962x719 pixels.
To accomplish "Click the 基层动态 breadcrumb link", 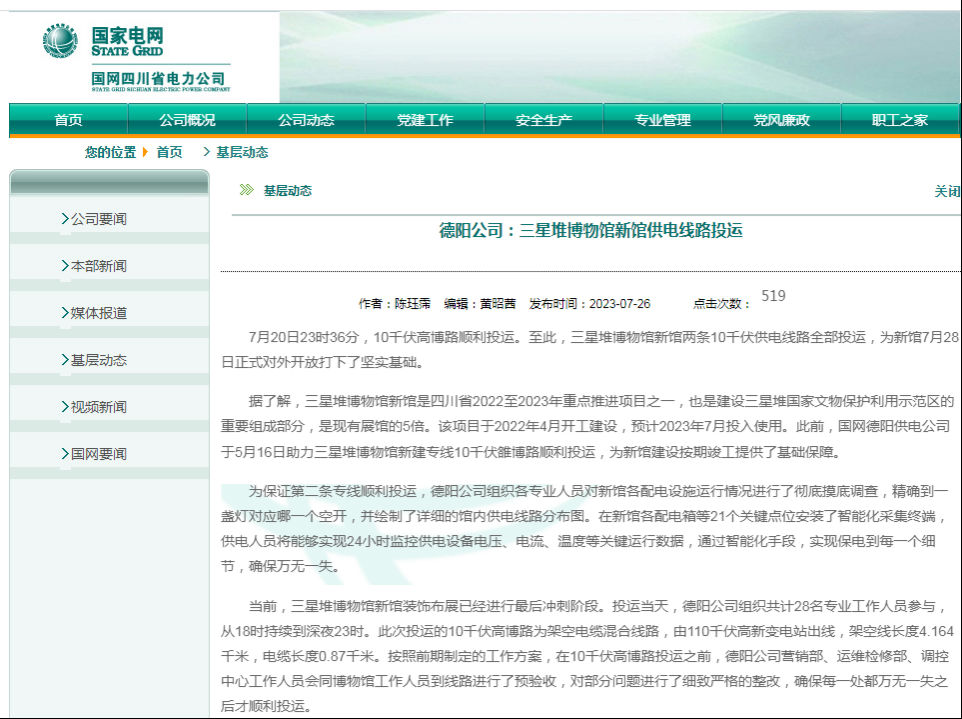I will (242, 152).
